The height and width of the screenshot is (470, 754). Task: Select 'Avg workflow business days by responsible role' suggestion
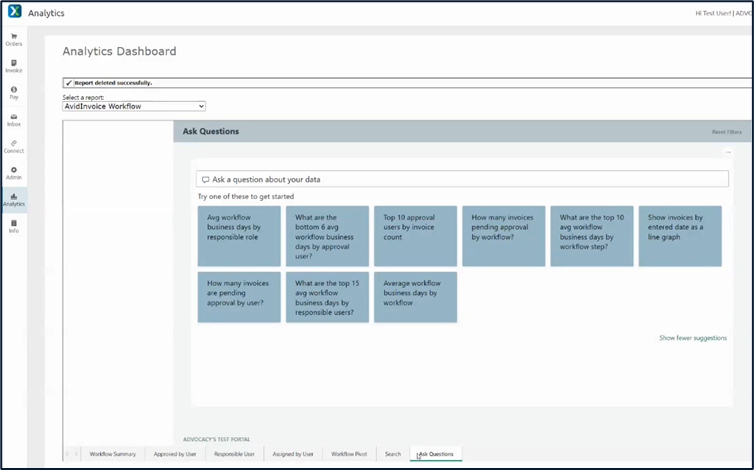pos(239,236)
